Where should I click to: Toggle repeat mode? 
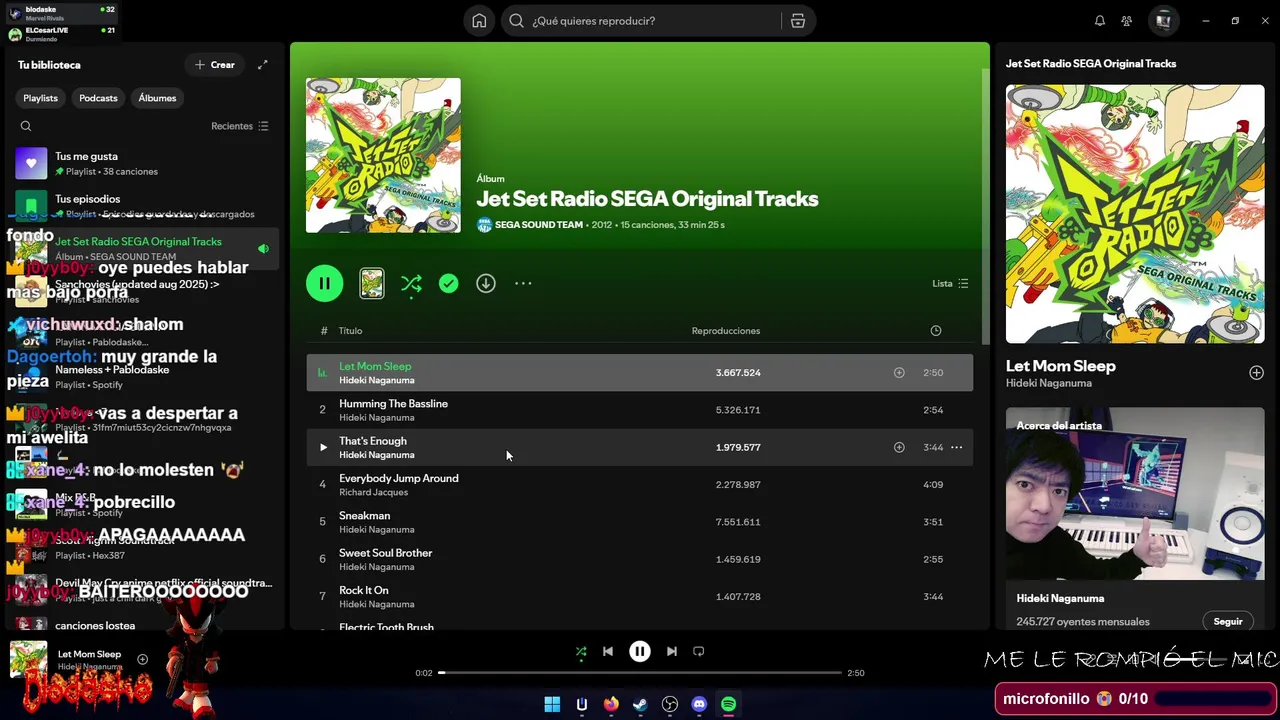[699, 651]
